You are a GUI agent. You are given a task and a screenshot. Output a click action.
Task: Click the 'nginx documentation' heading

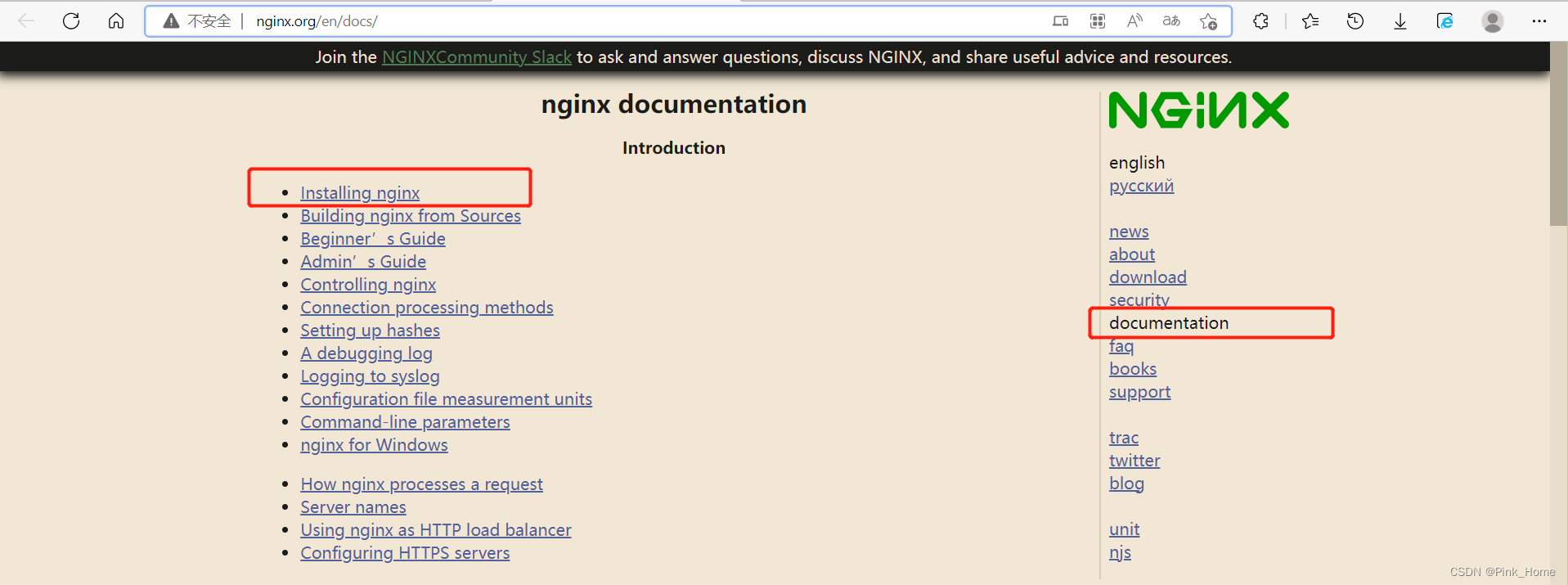[x=674, y=104]
